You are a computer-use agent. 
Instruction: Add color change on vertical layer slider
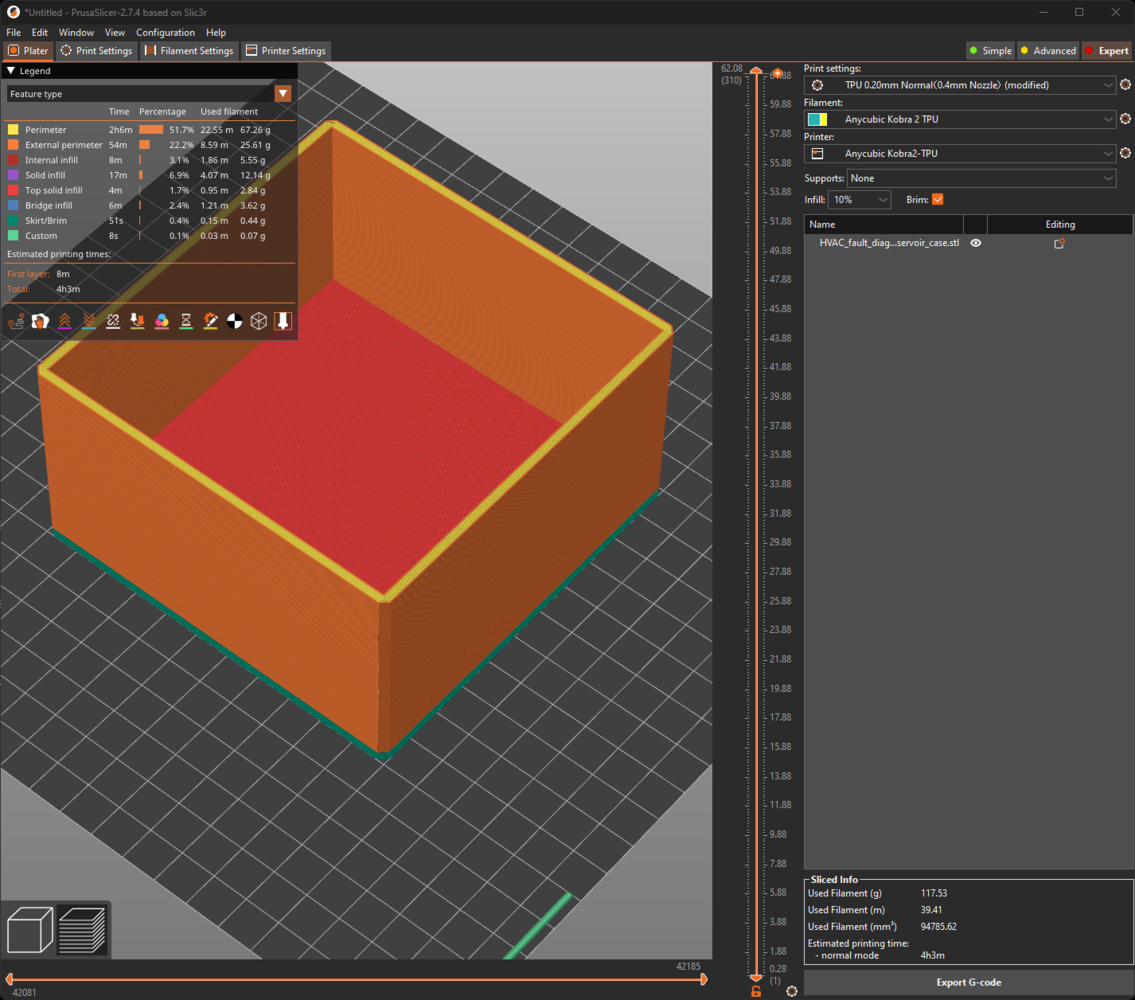777,74
